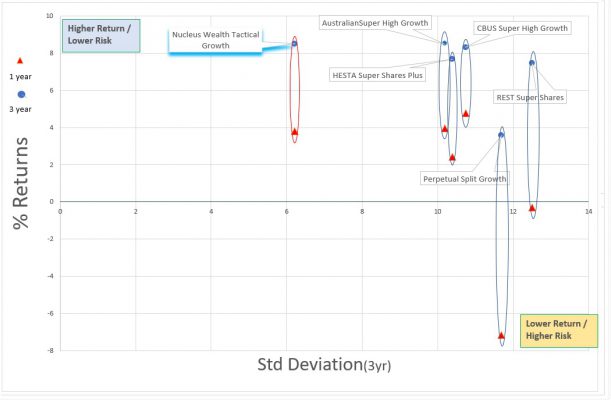The width and height of the screenshot is (611, 400).
Task: Click REST Super Shares 1 year red triangle
Action: 532,208
